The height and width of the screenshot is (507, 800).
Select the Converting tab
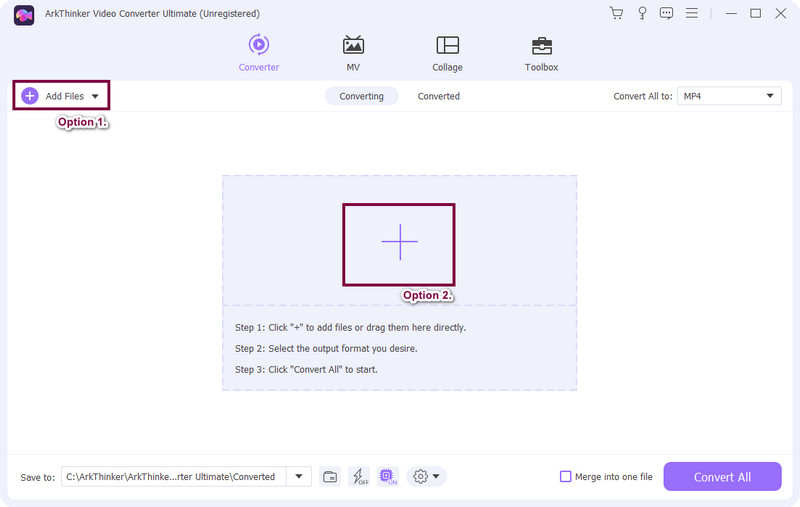pos(361,96)
